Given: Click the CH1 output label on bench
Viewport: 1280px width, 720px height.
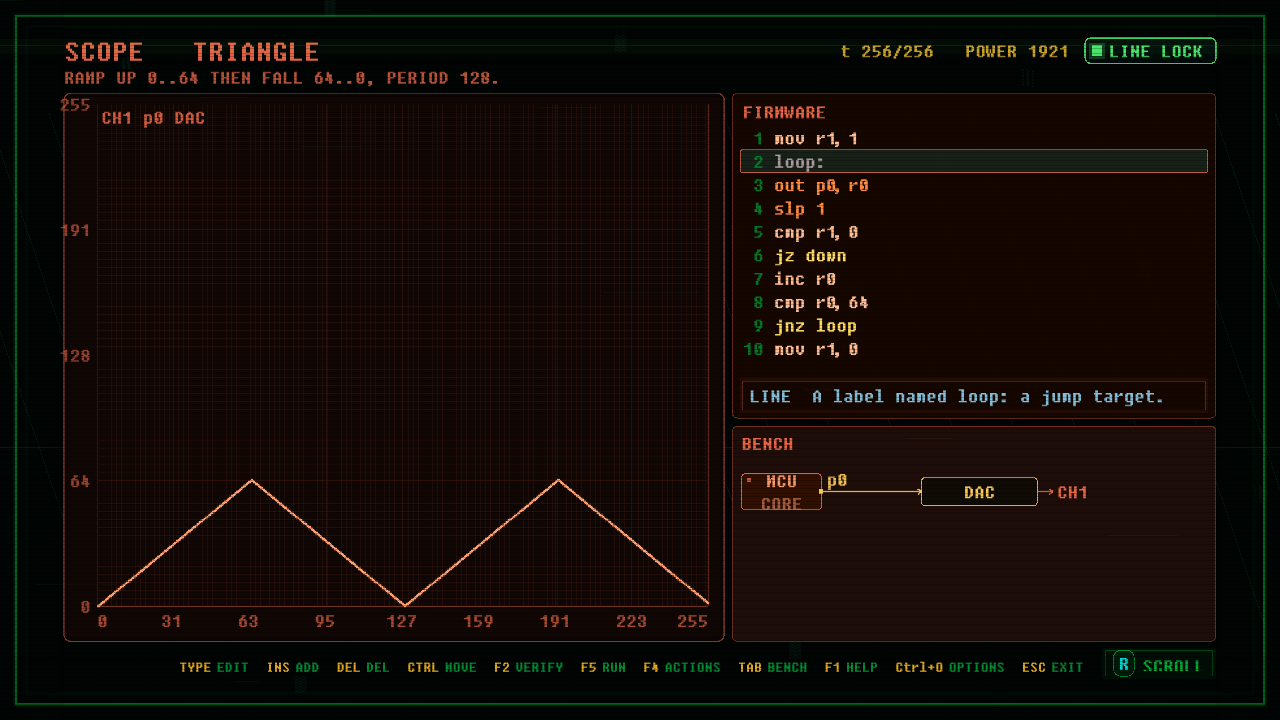Looking at the screenshot, I should coord(1072,492).
